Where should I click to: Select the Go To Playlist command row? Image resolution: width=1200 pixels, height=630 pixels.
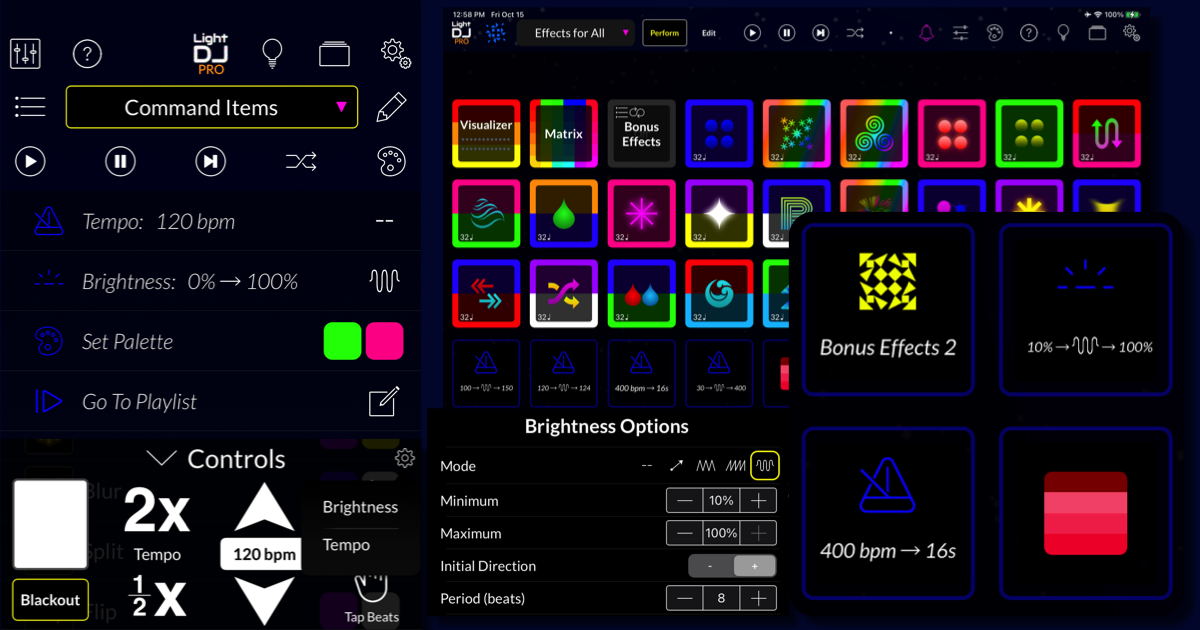coord(210,401)
